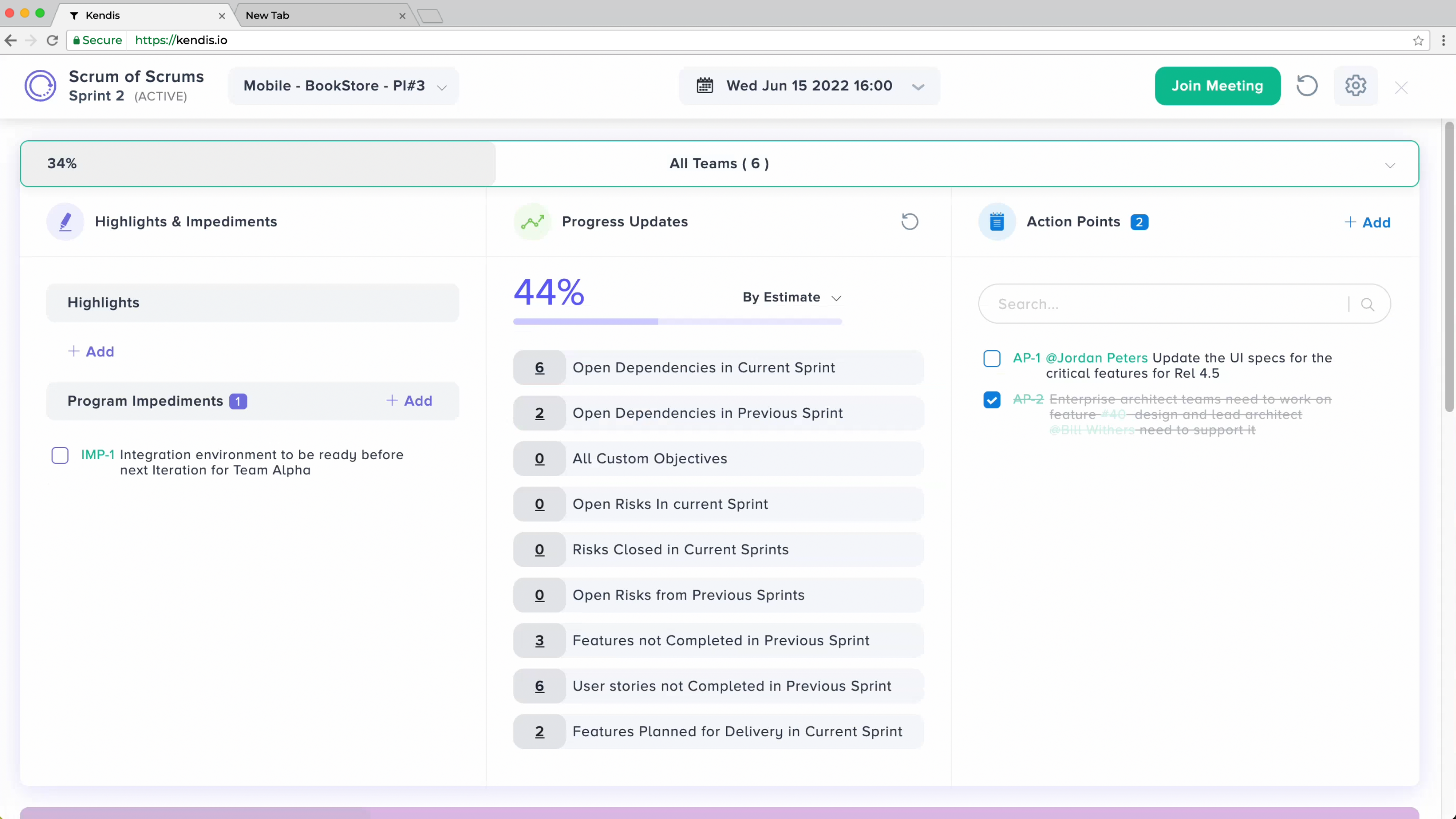This screenshot has width=1456, height=819.
Task: Click the settings gear icon
Action: tap(1355, 86)
